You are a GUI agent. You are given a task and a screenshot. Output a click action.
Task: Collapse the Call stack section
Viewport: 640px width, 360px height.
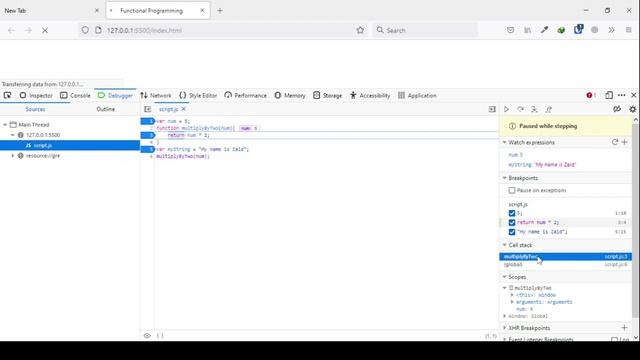504,245
